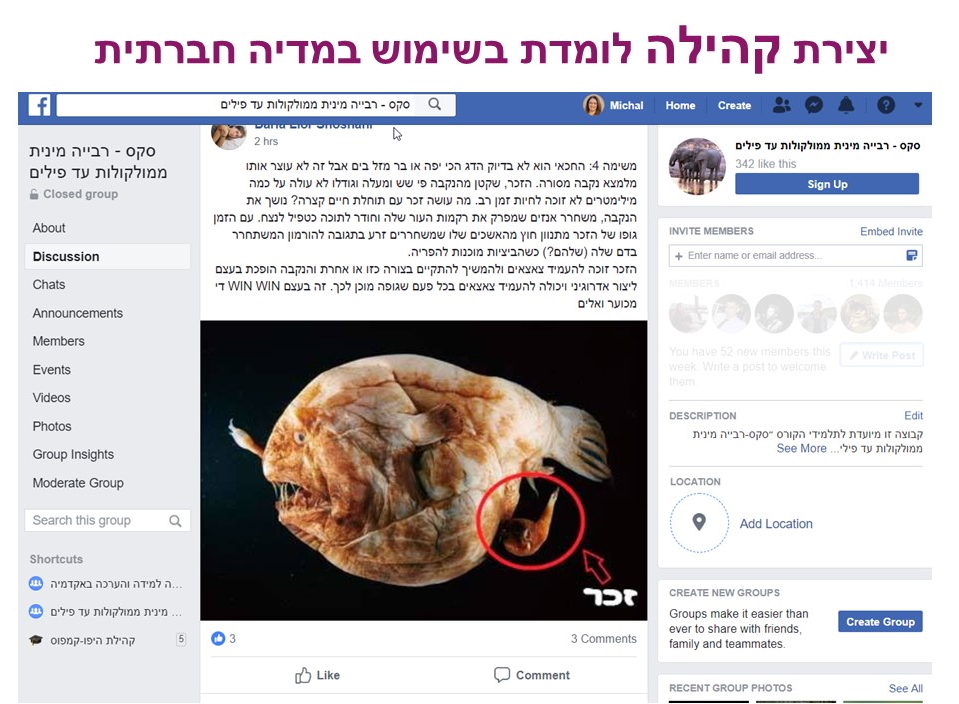Click the Facebook logo icon
The height and width of the screenshot is (704, 959).
tap(39, 105)
